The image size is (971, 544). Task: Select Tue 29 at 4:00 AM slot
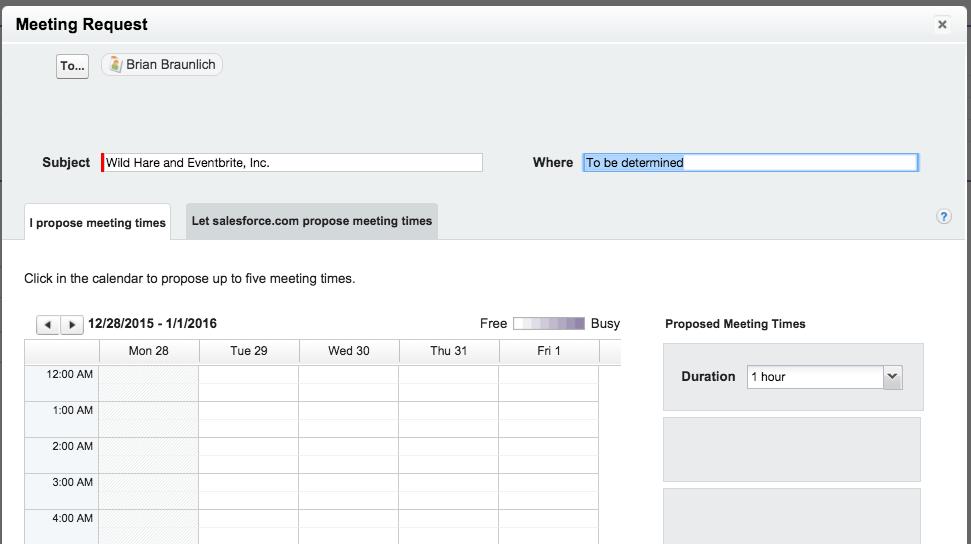point(248,526)
